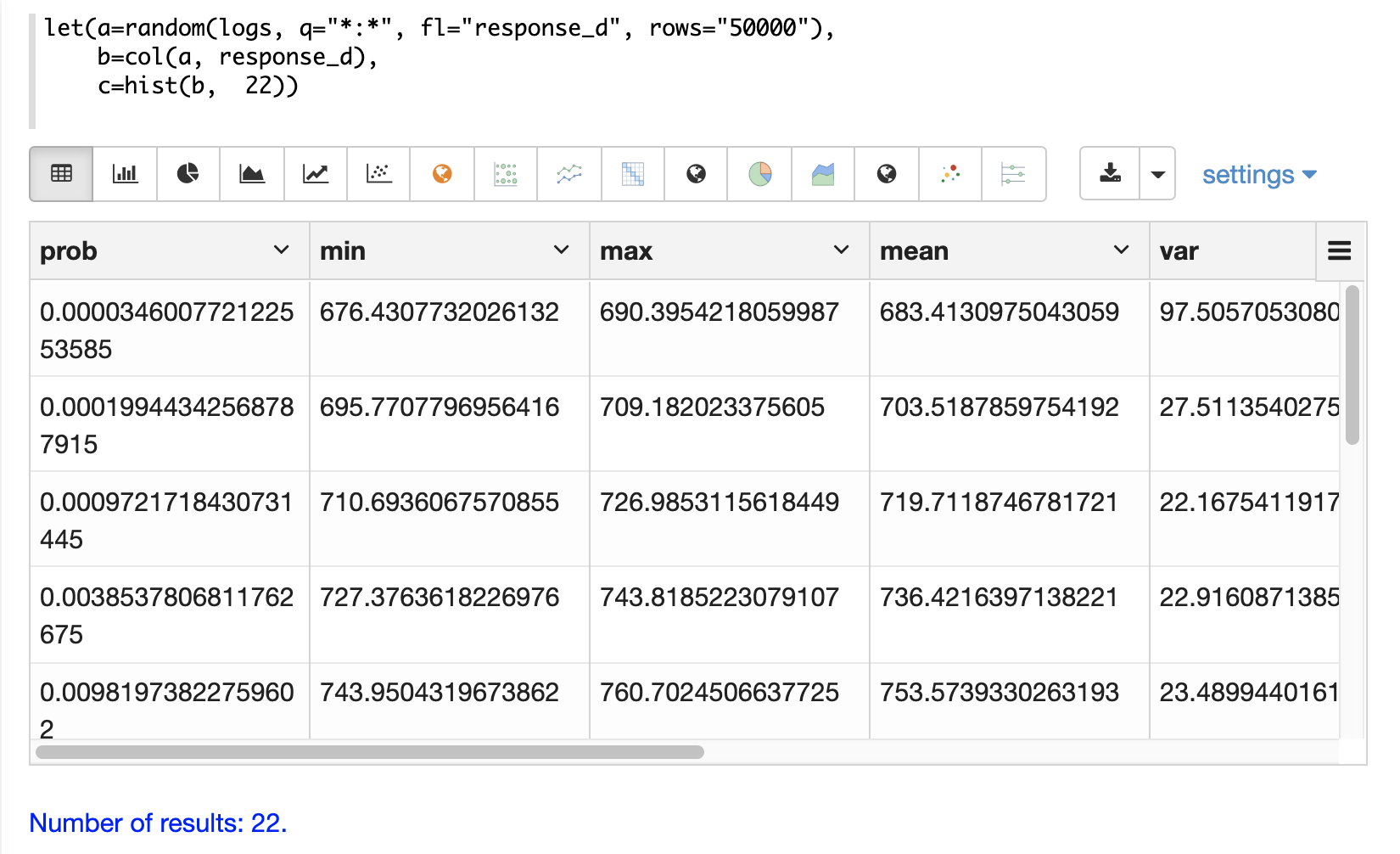1400x854 pixels.
Task: Switch to the table view icon
Action: (61, 174)
